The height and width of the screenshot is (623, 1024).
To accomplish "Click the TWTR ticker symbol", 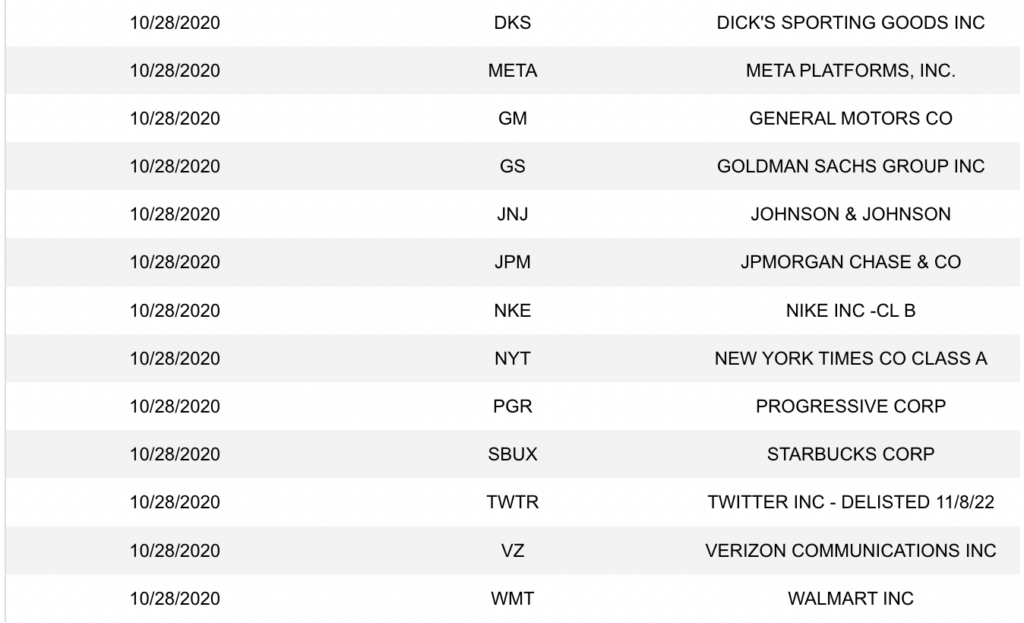I will coord(512,503).
